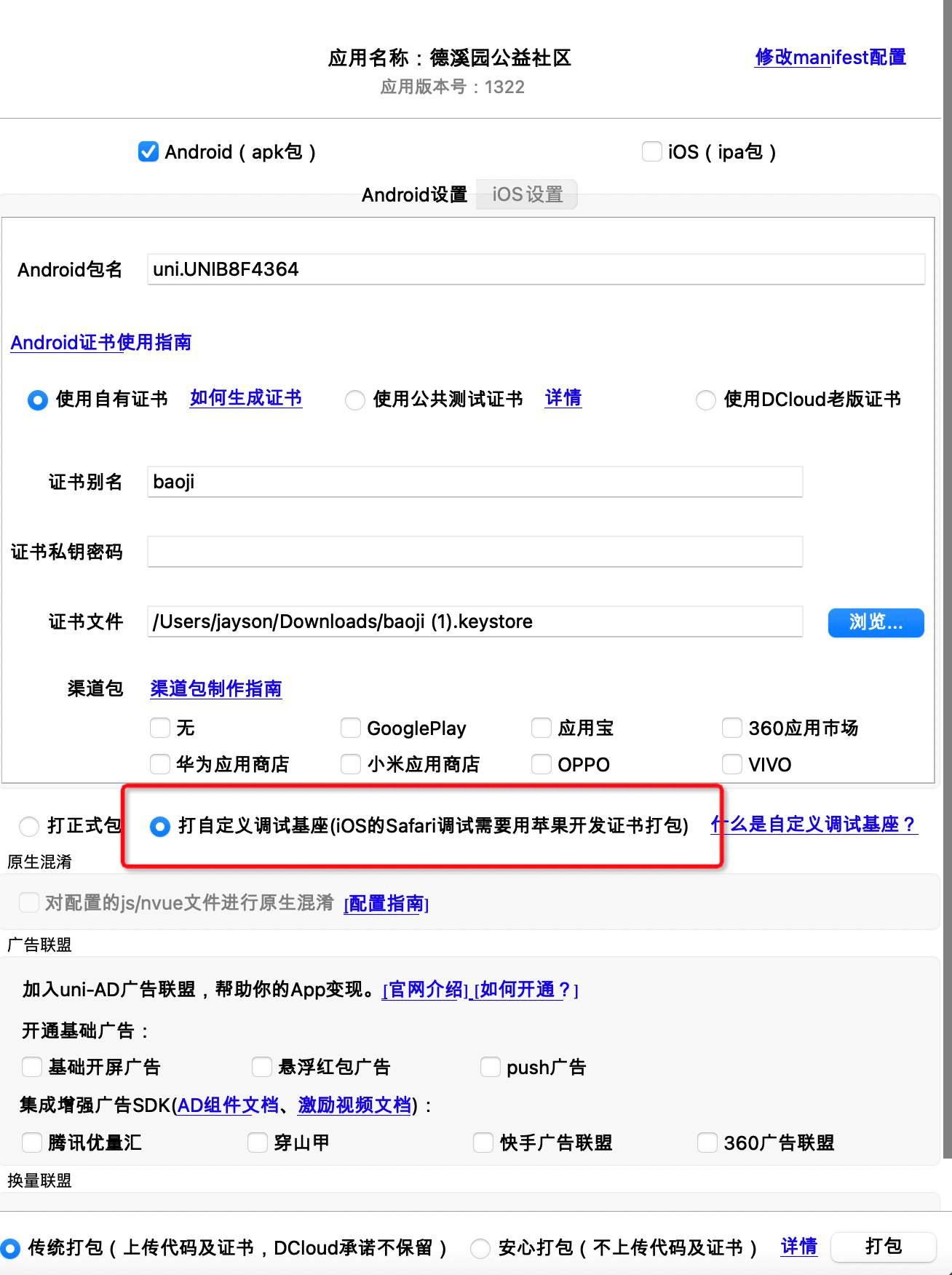This screenshot has height=1275, width=952.
Task: Check the VIVO channel checkbox
Action: pos(732,763)
